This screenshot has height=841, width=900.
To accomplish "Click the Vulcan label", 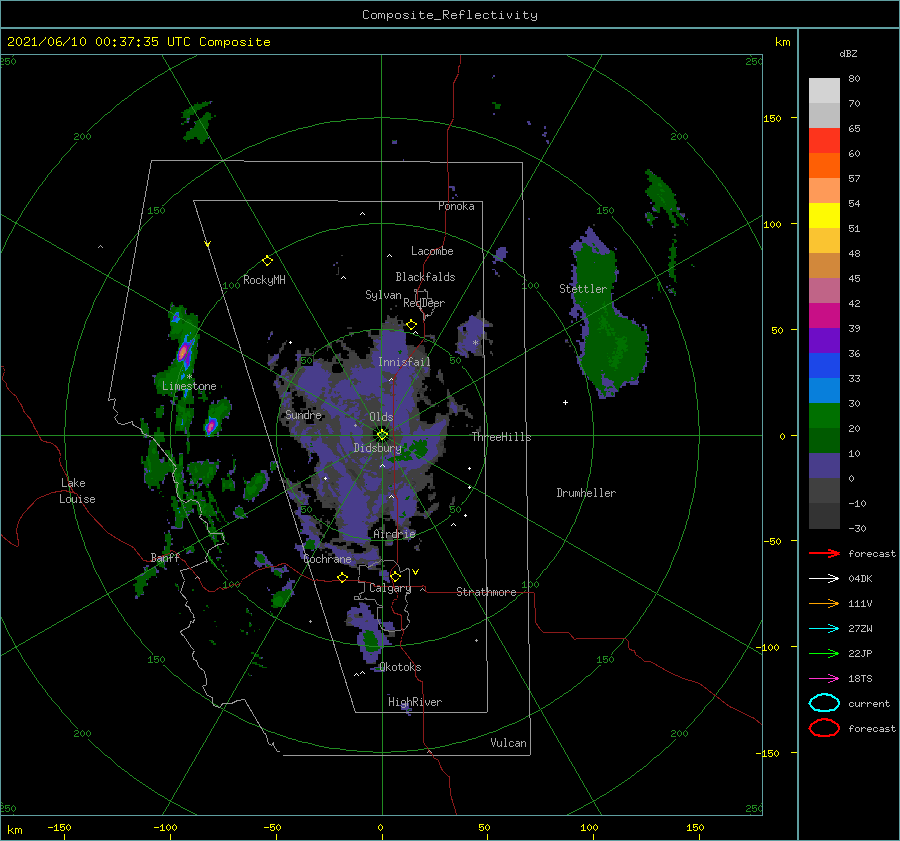I will tap(509, 743).
